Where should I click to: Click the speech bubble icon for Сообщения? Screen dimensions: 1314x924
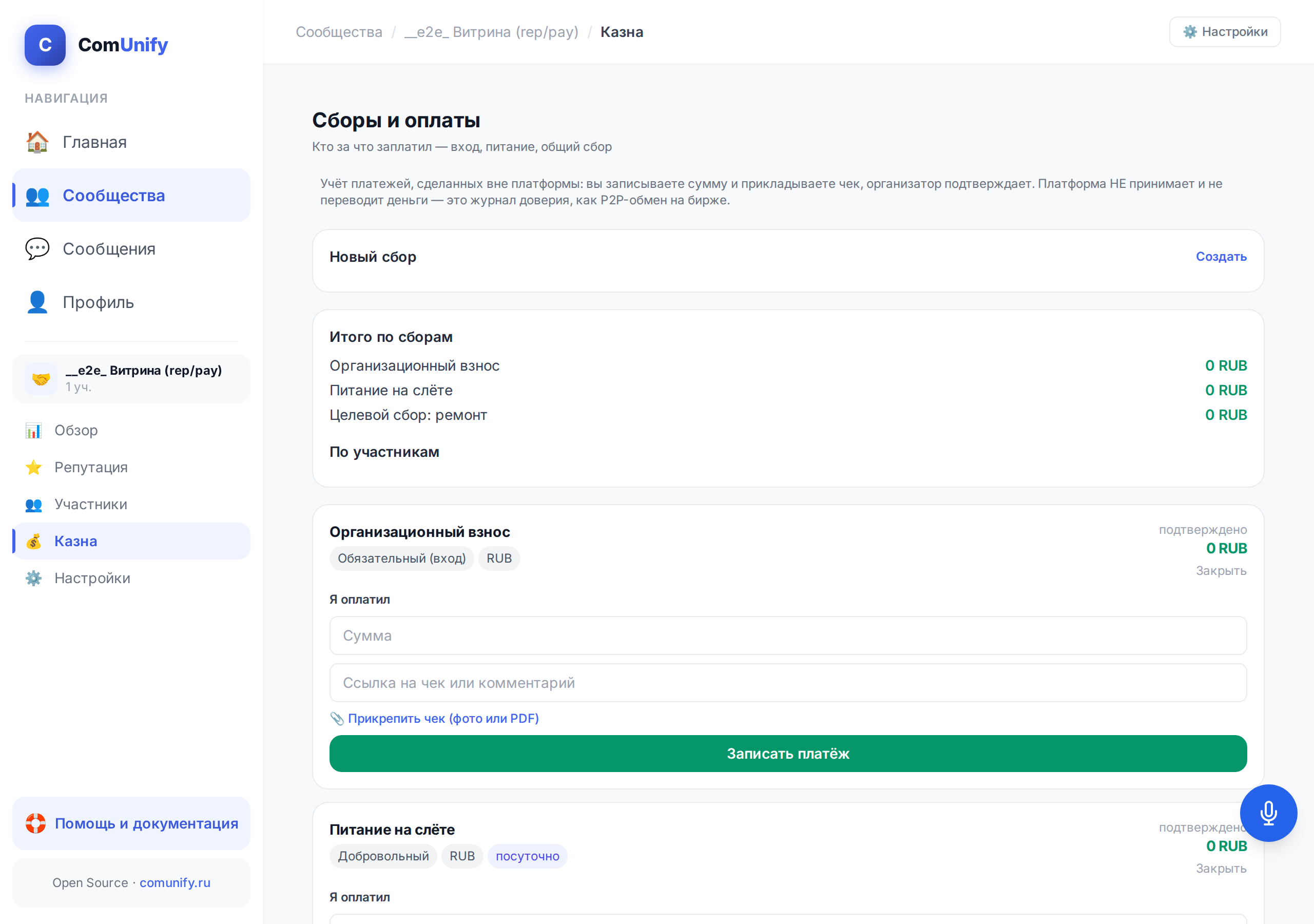pos(37,249)
